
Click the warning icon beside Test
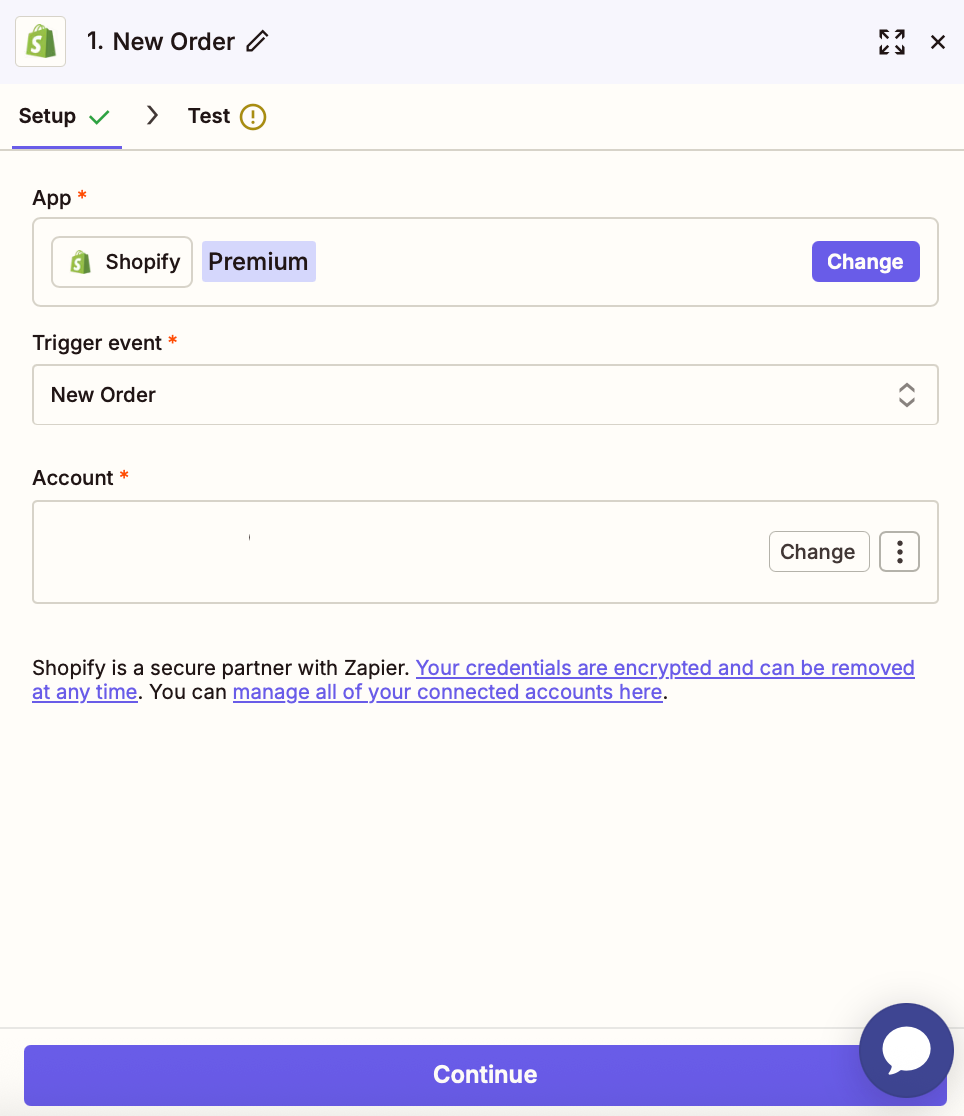253,117
